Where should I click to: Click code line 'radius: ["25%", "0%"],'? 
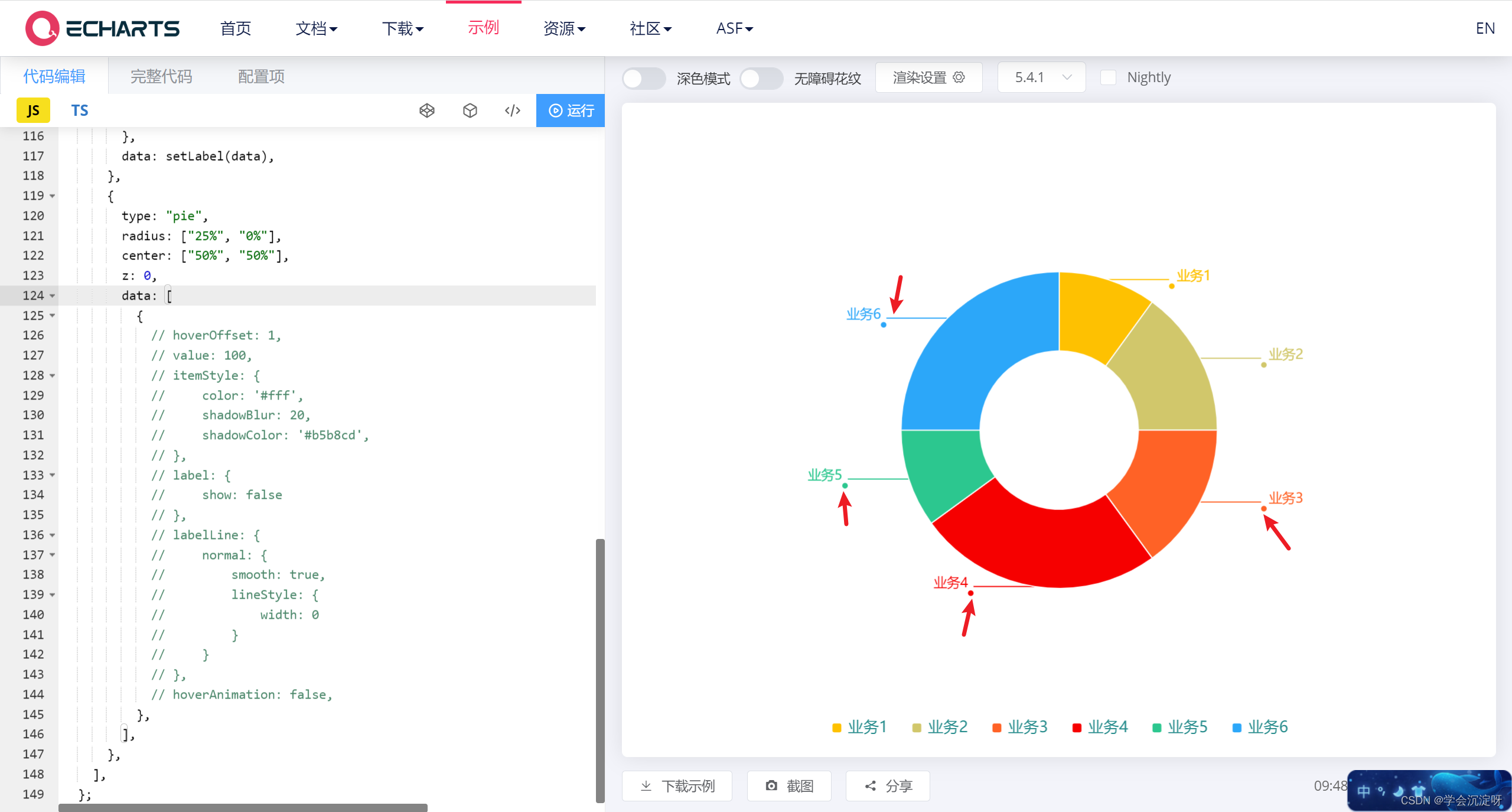click(x=201, y=236)
